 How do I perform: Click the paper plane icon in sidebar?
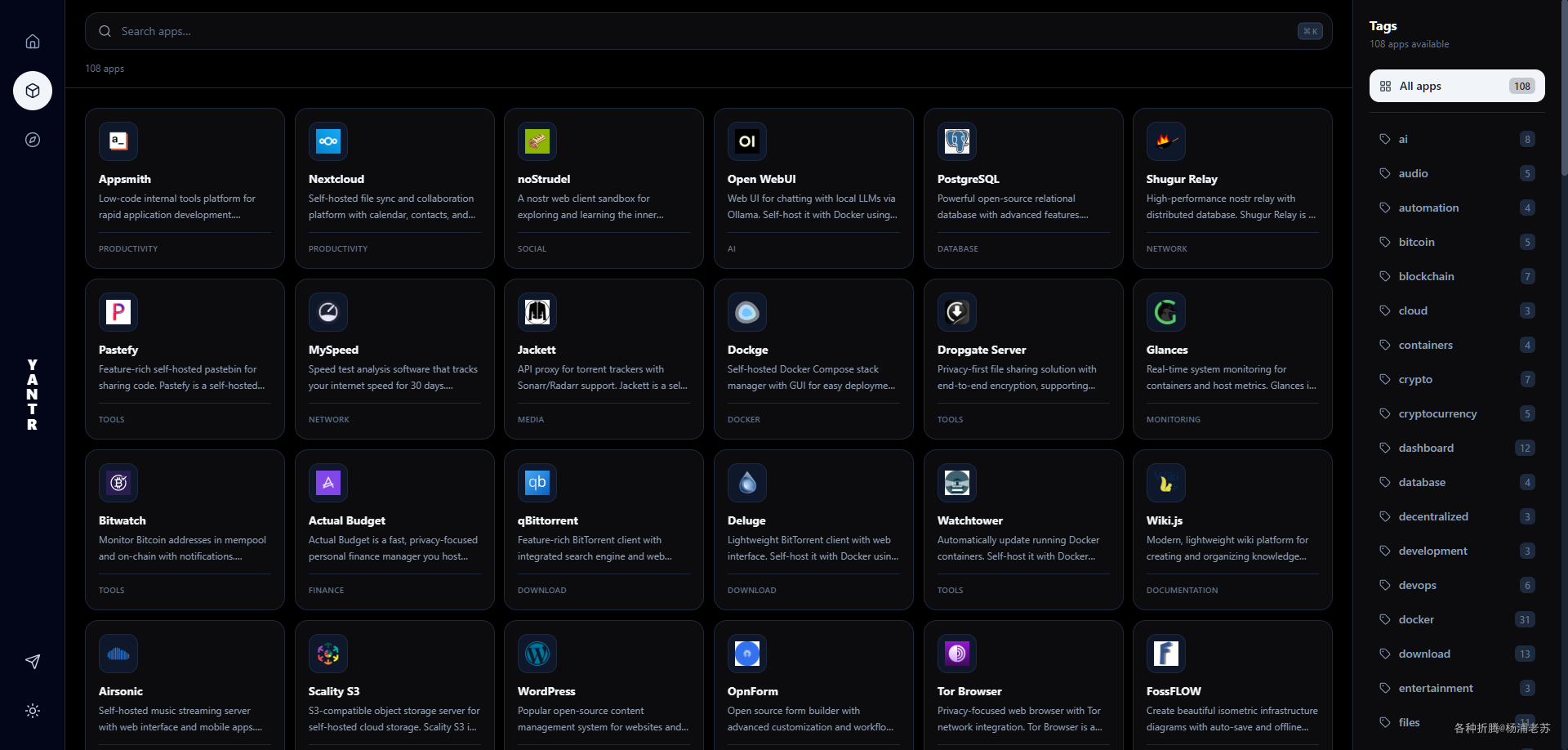pos(33,662)
